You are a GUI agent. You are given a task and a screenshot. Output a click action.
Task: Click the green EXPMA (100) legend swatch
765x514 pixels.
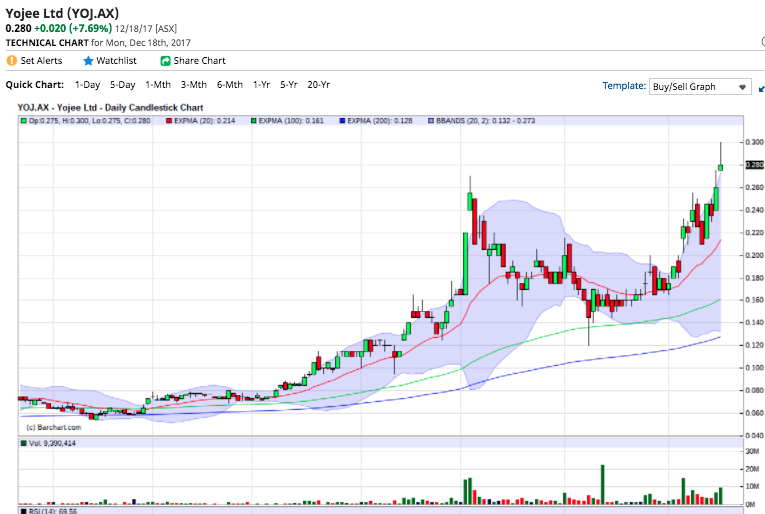(x=254, y=120)
